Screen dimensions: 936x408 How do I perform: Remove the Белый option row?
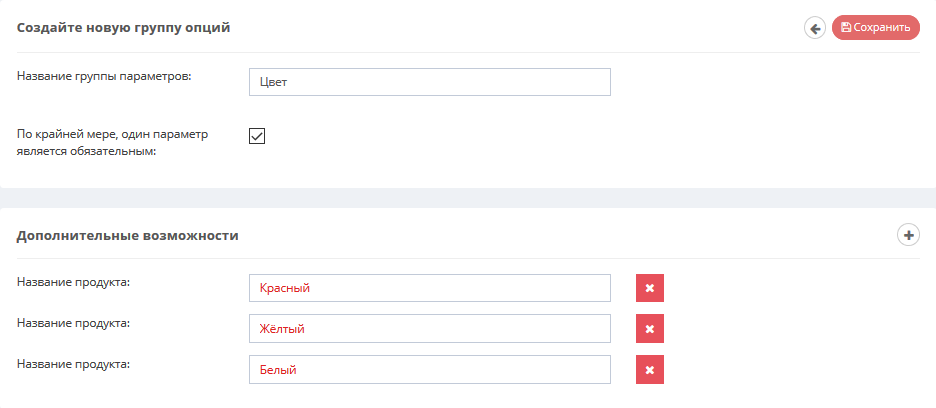pos(650,370)
